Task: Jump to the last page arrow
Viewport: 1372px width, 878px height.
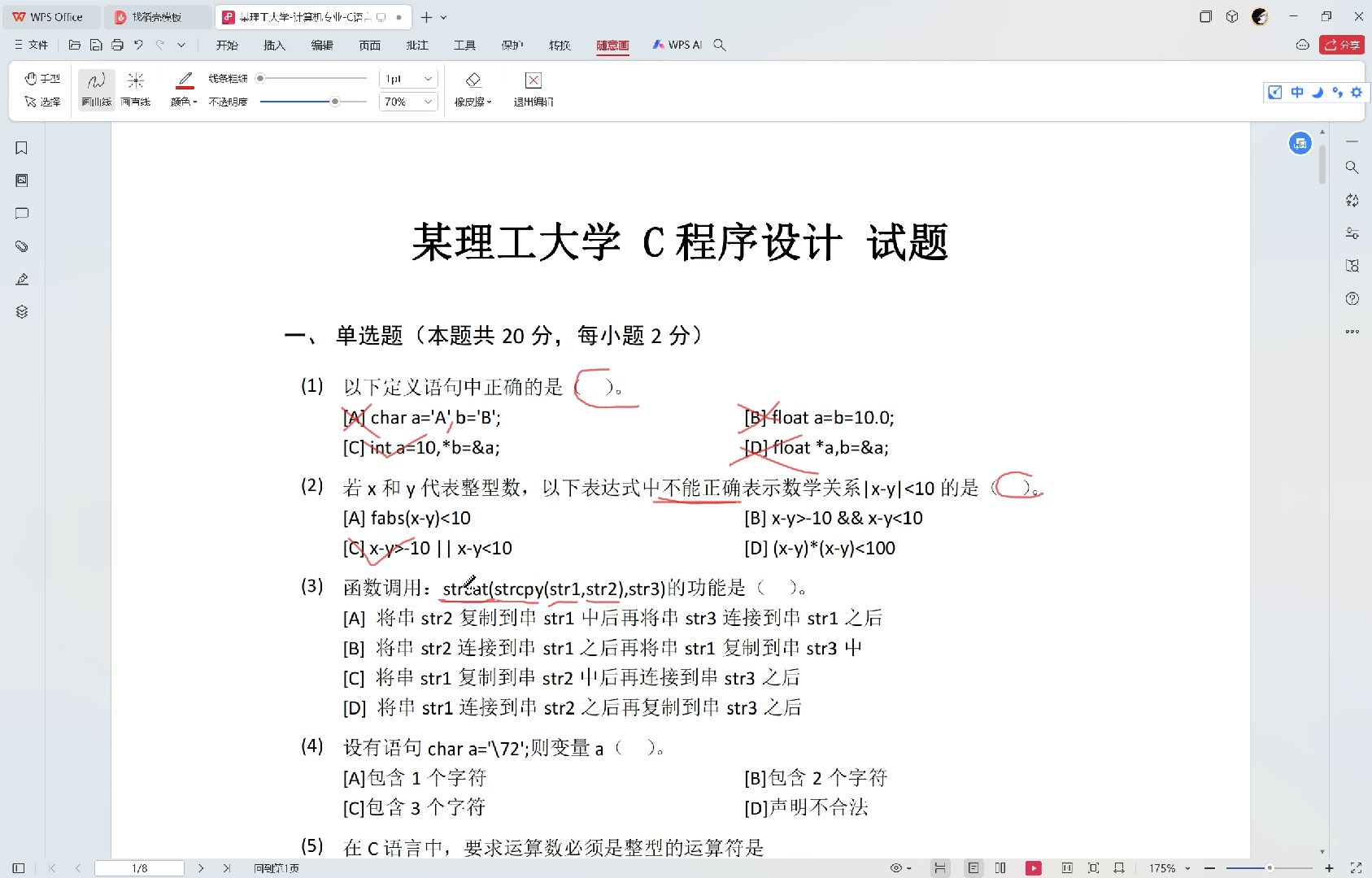Action: coord(227,868)
